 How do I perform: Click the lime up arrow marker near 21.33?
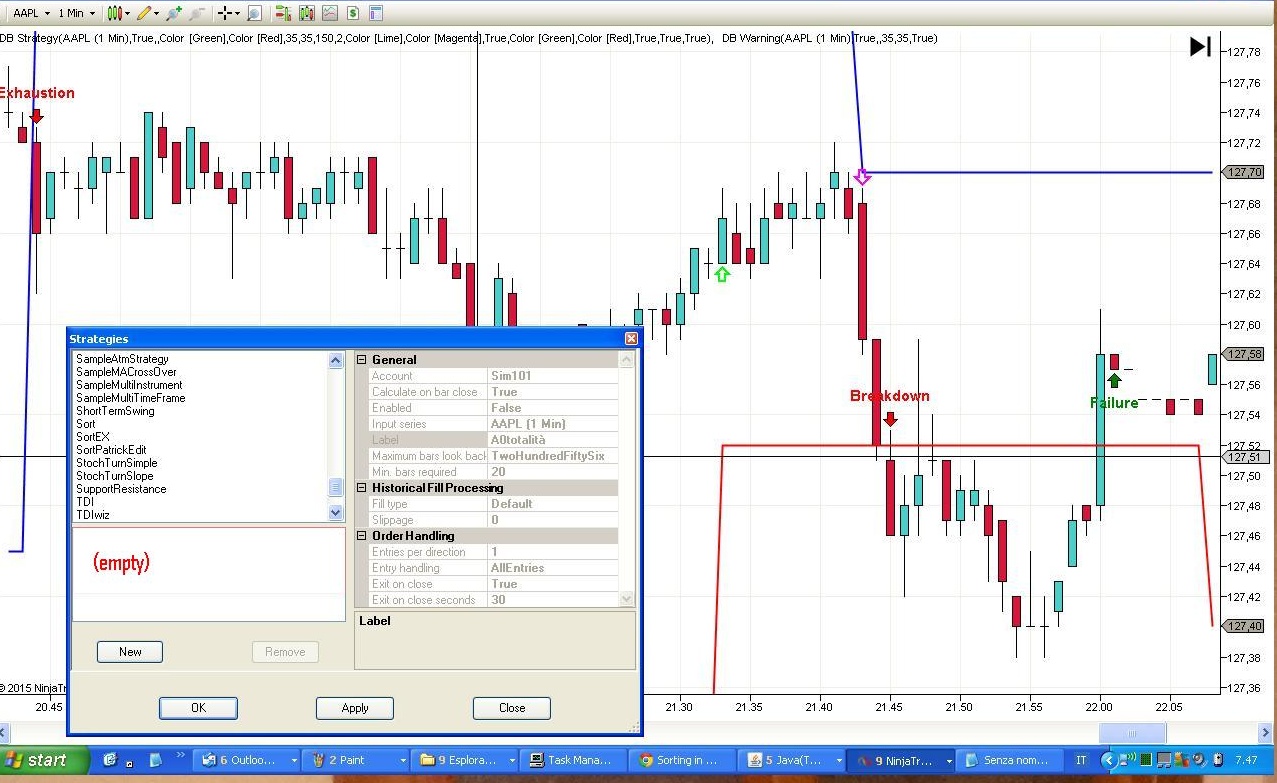(x=722, y=274)
